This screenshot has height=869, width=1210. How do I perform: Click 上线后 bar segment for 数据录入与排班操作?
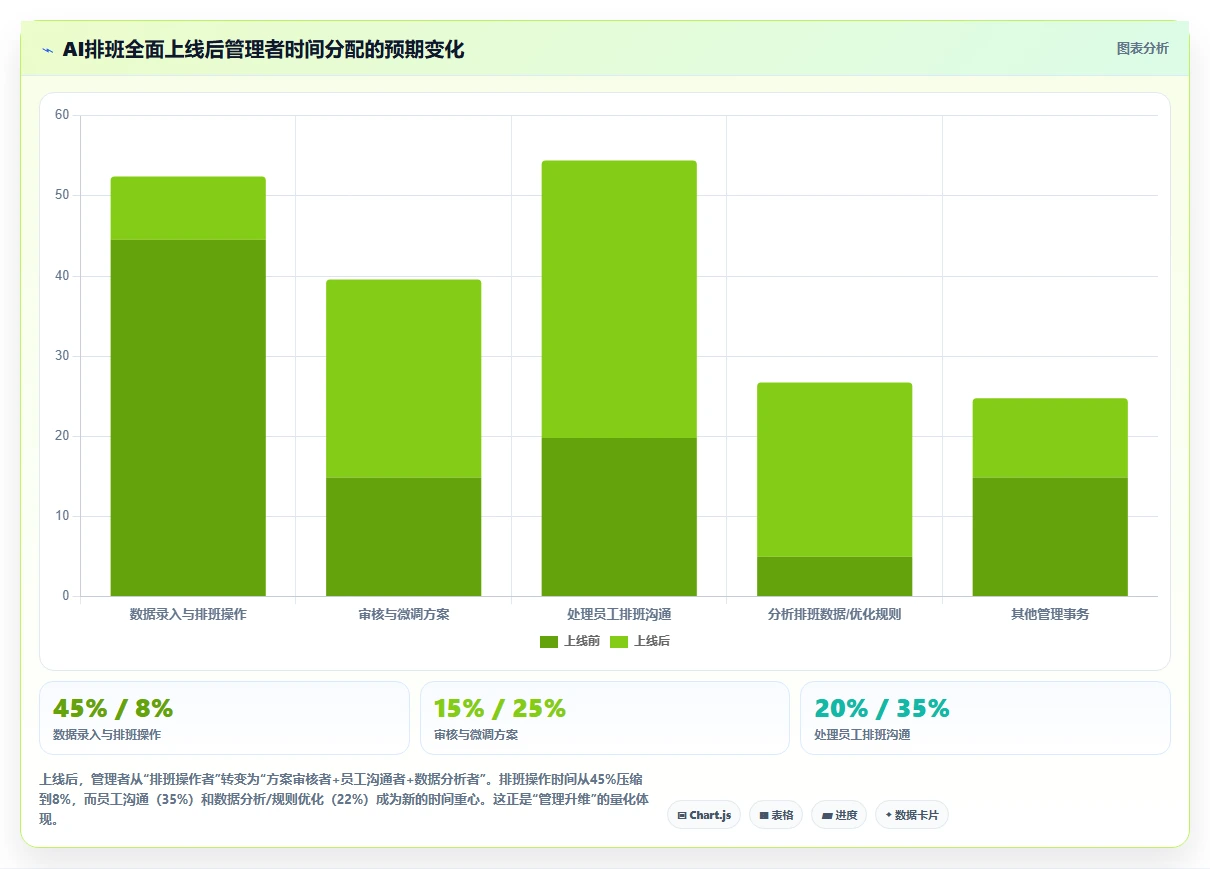tap(188, 208)
